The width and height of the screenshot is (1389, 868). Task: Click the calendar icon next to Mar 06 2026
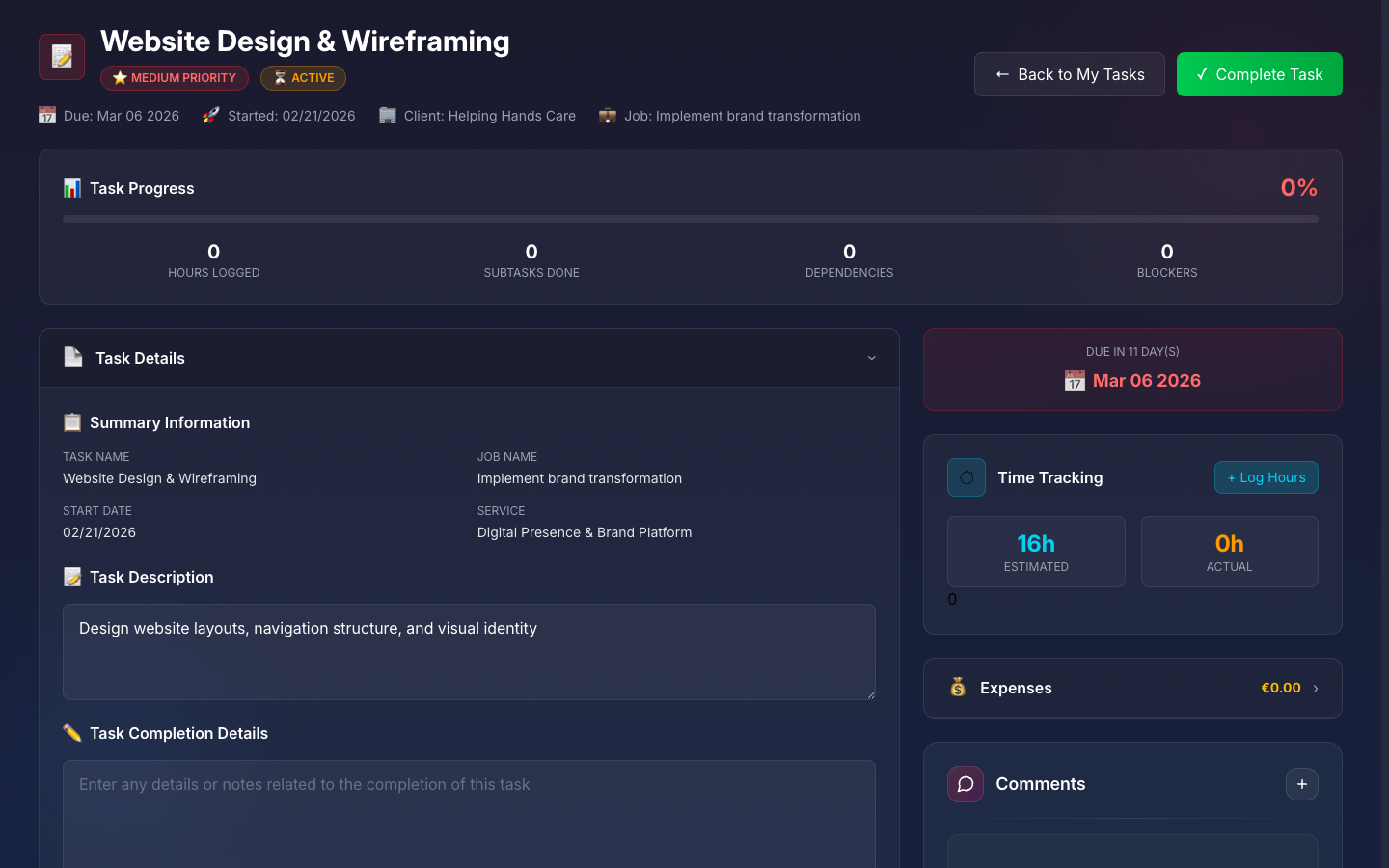pos(1075,381)
